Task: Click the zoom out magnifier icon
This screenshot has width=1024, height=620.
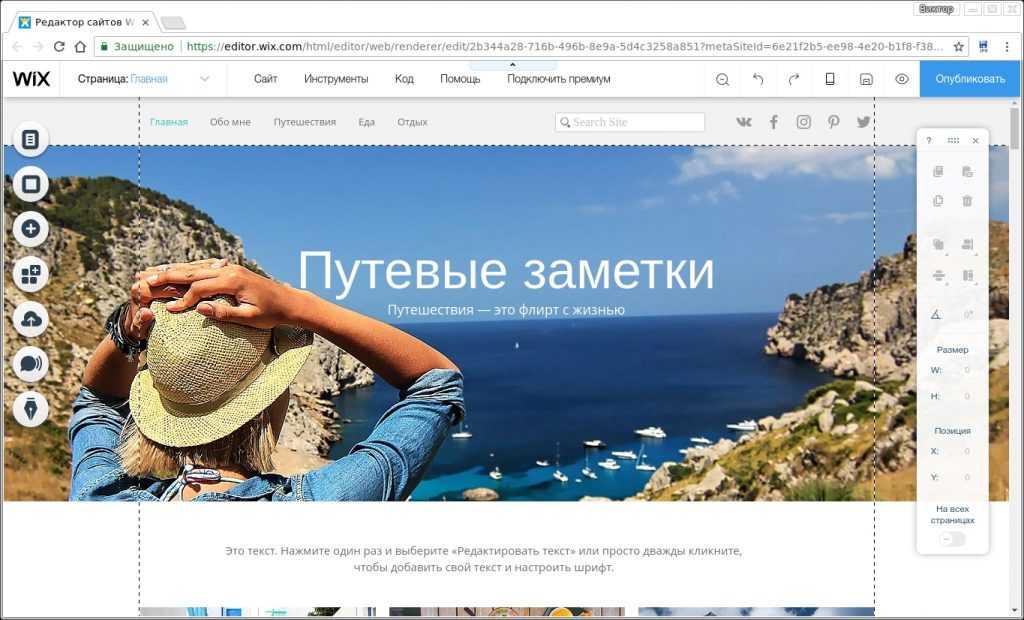Action: click(722, 79)
